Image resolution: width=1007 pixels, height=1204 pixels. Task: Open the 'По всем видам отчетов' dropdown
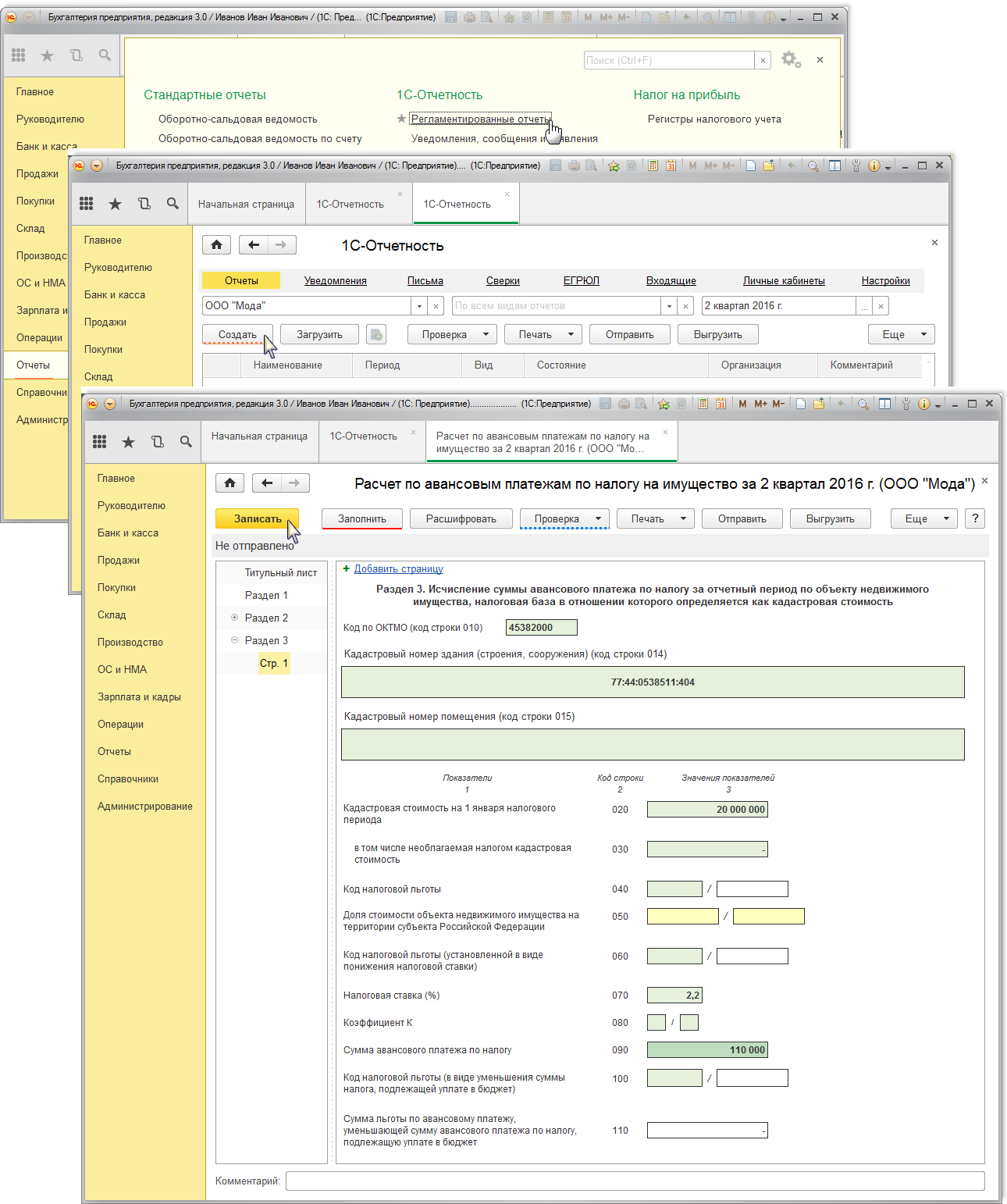point(669,306)
